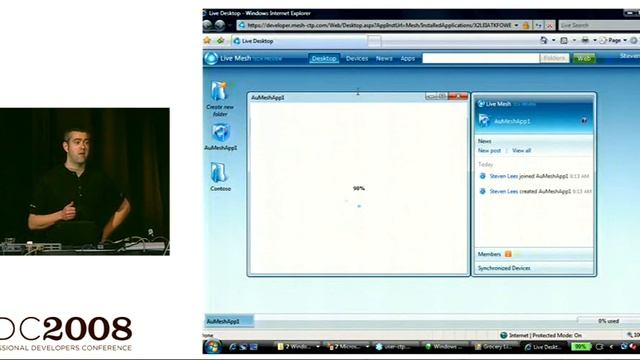
Task: Open the address bar history dropdown
Action: pyautogui.click(x=516, y=25)
